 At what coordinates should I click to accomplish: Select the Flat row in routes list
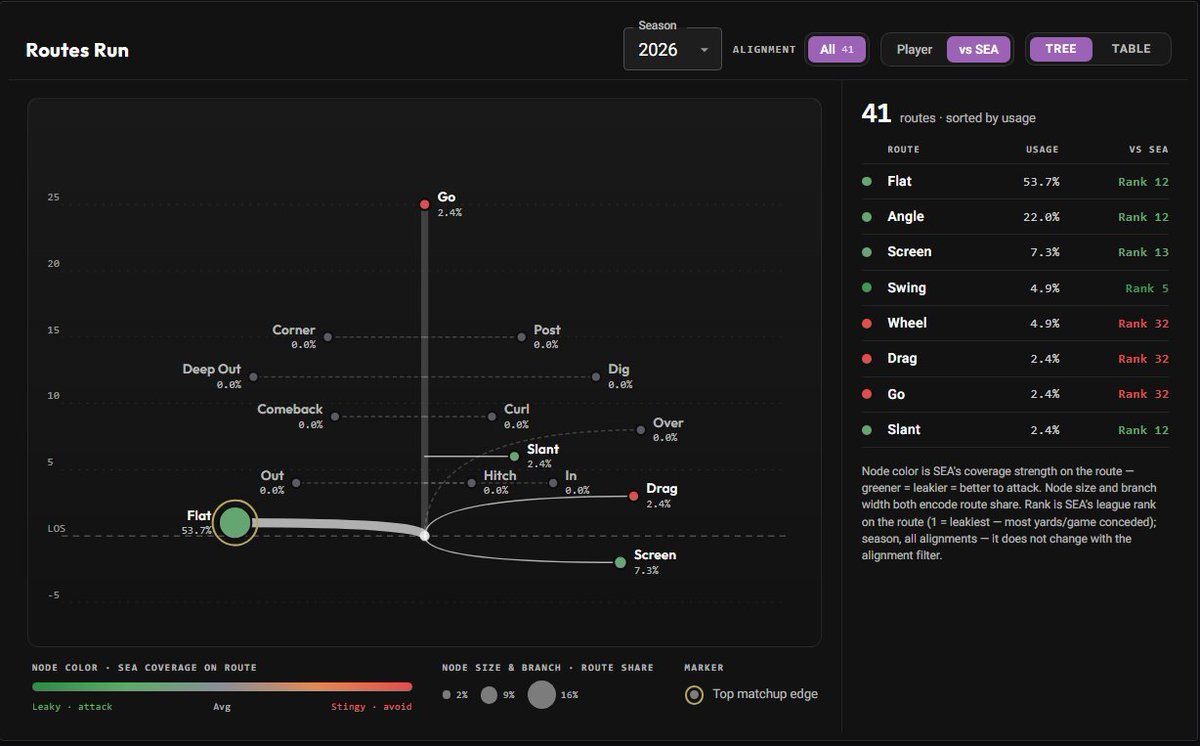1014,181
